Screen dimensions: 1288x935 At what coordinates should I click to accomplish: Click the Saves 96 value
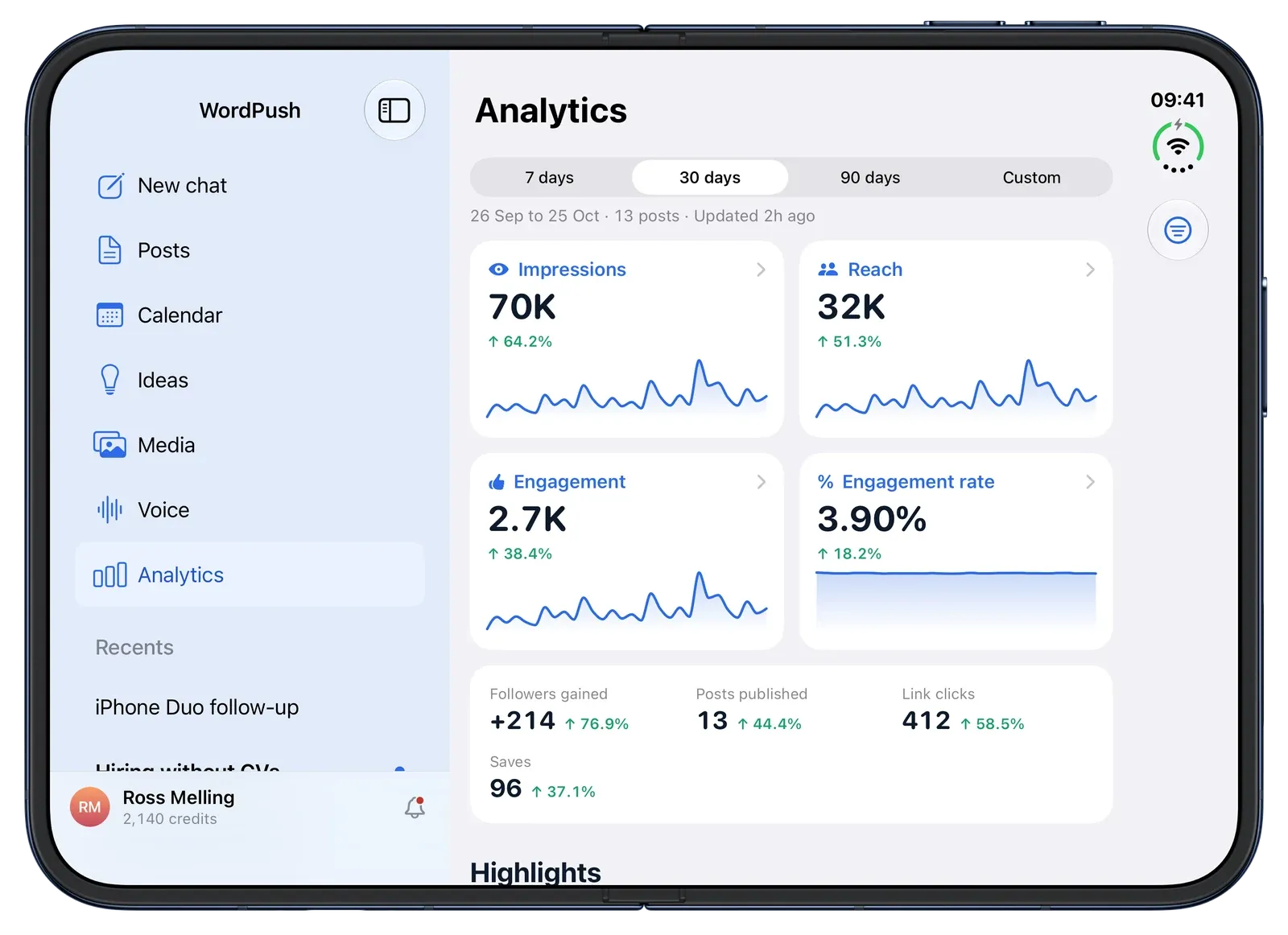tap(506, 789)
